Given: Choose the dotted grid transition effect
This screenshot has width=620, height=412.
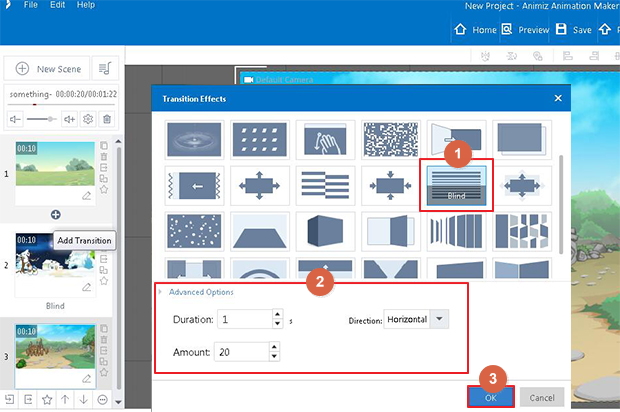Looking at the screenshot, I should pos(260,139).
